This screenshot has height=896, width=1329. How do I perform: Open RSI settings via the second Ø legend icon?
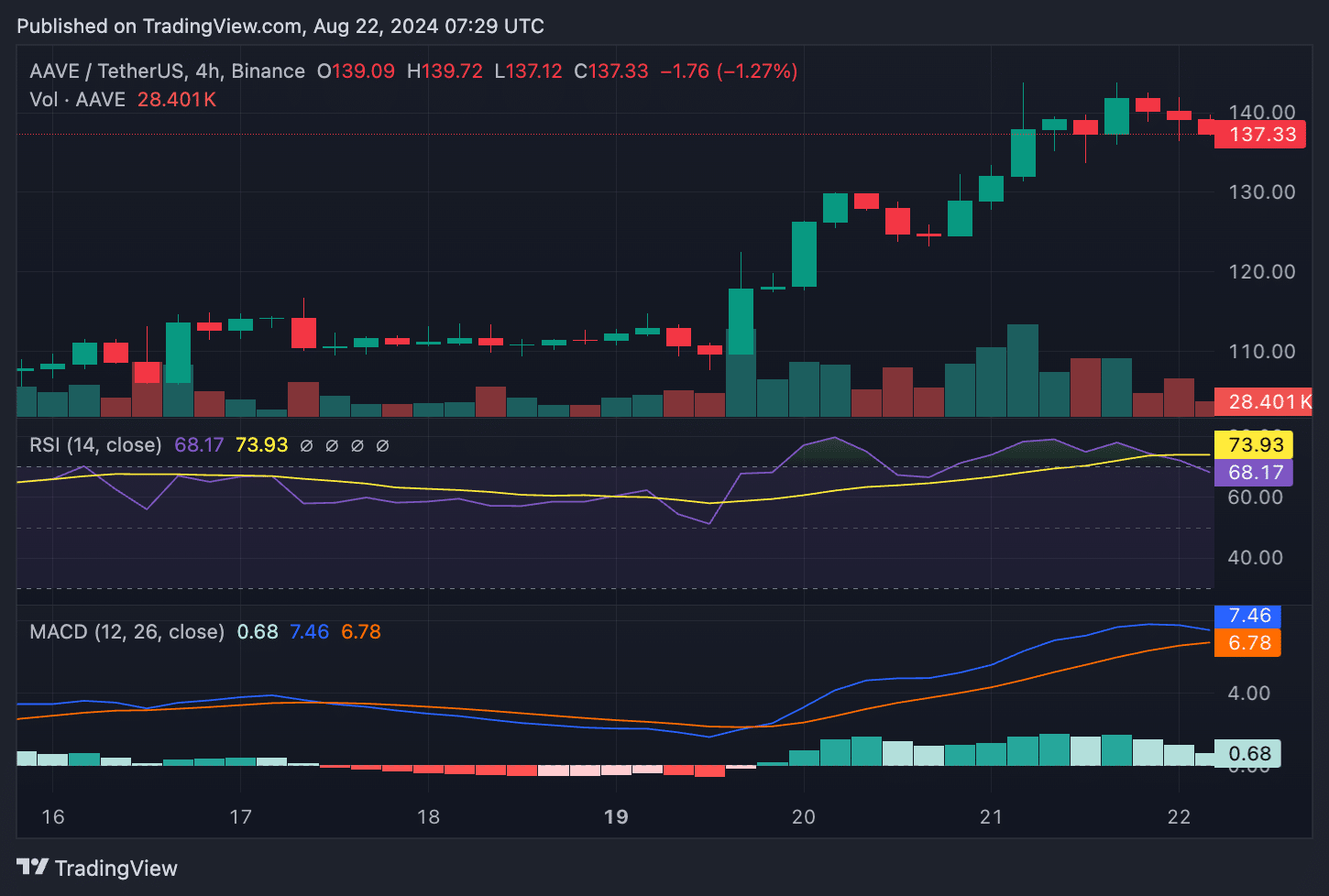point(331,445)
